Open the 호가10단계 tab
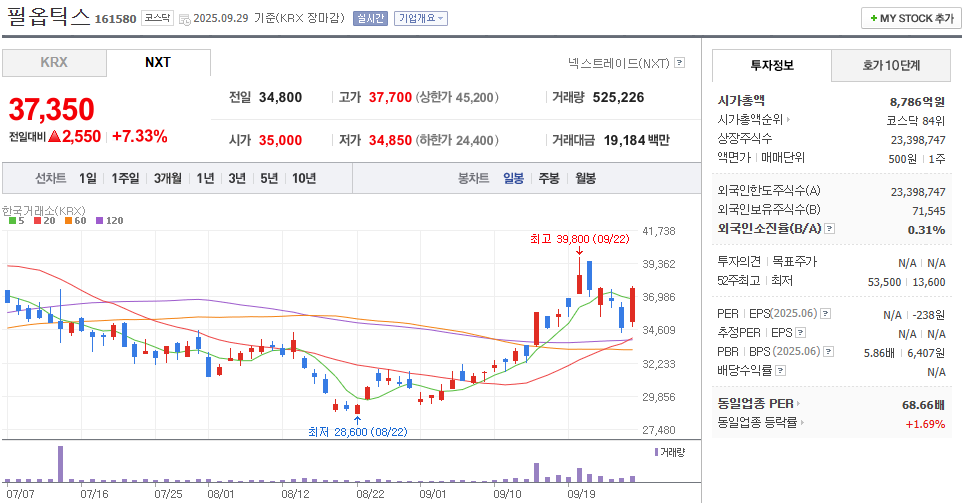The image size is (967, 503). [891, 65]
